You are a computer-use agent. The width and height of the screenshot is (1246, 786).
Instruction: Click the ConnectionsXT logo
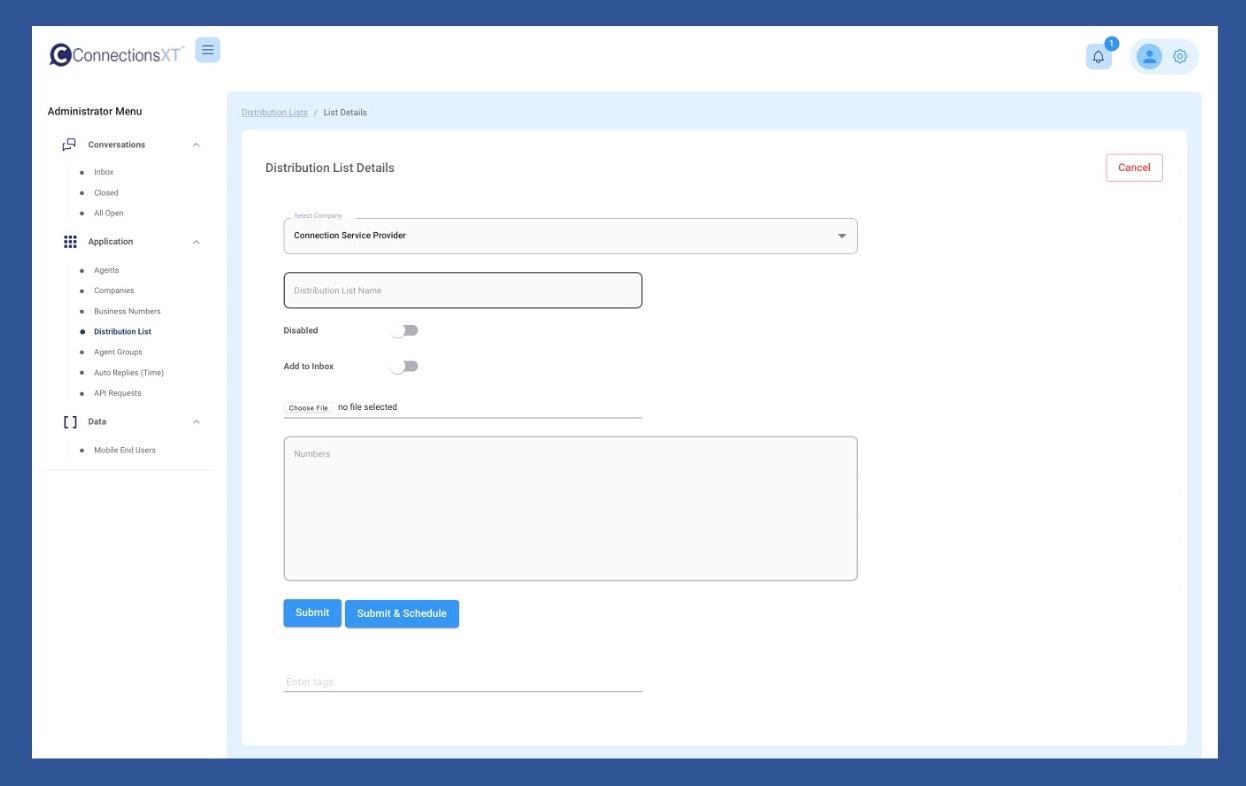[116, 55]
